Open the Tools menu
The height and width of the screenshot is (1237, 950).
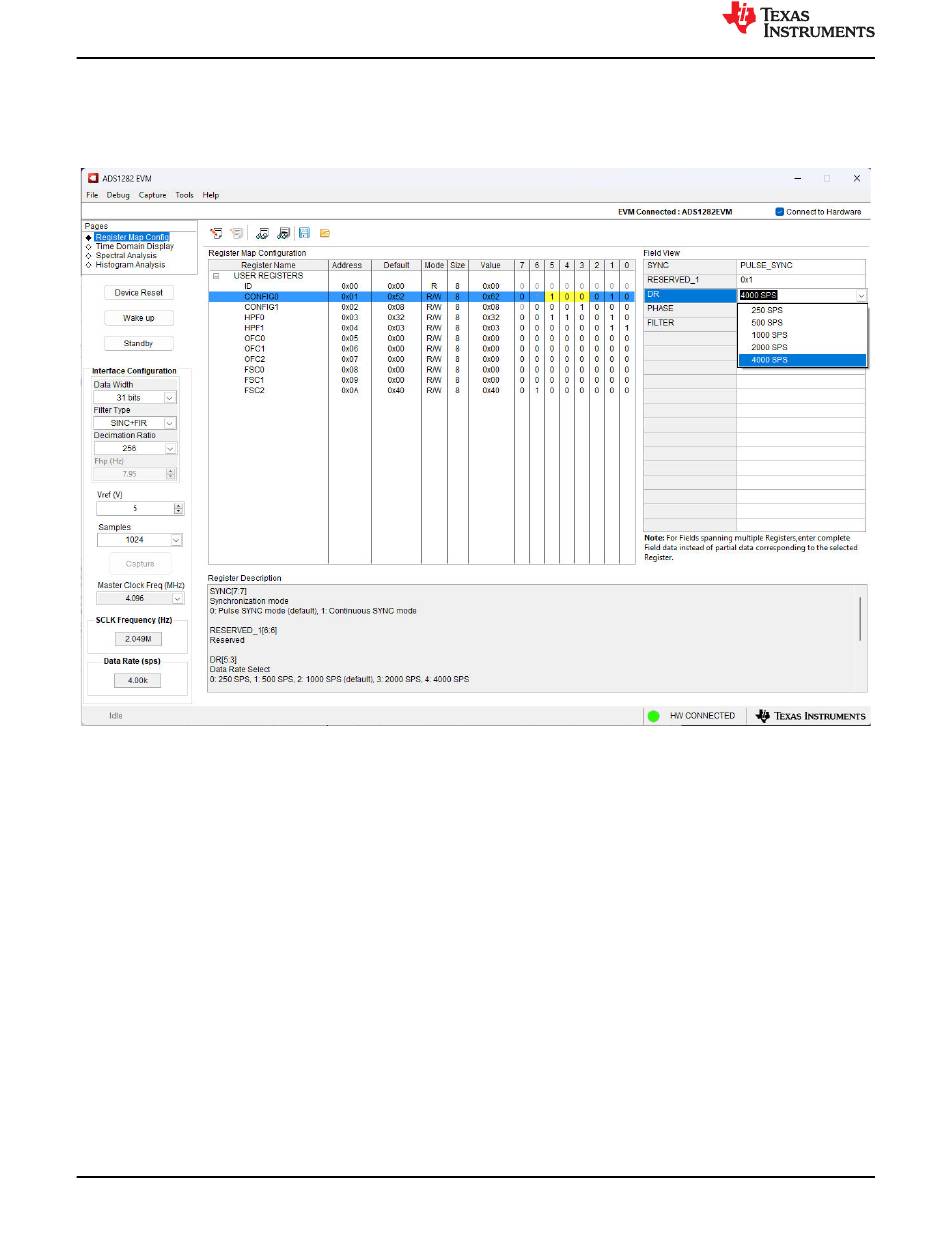184,195
